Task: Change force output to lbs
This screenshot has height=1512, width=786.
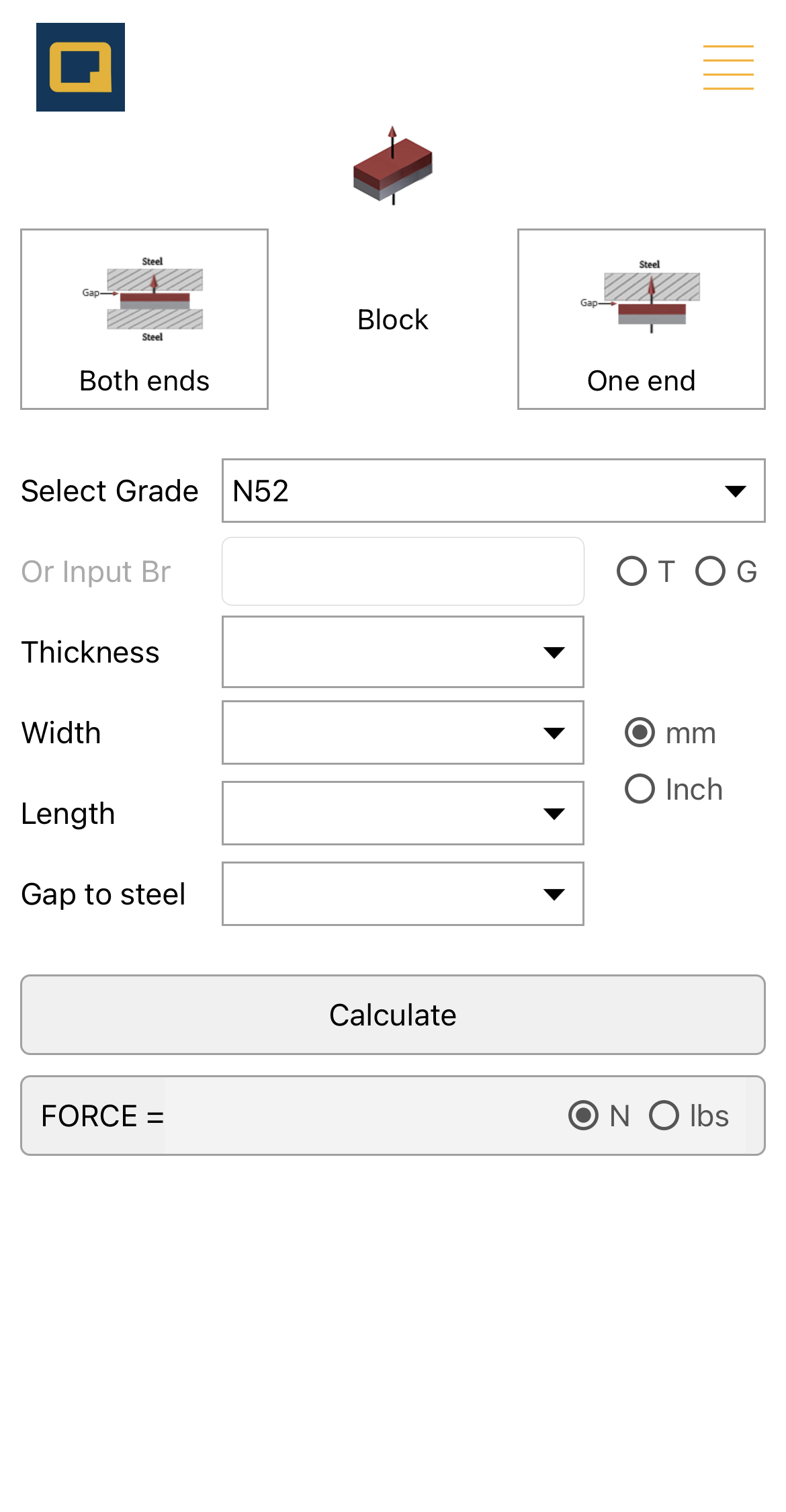Action: pos(664,1116)
